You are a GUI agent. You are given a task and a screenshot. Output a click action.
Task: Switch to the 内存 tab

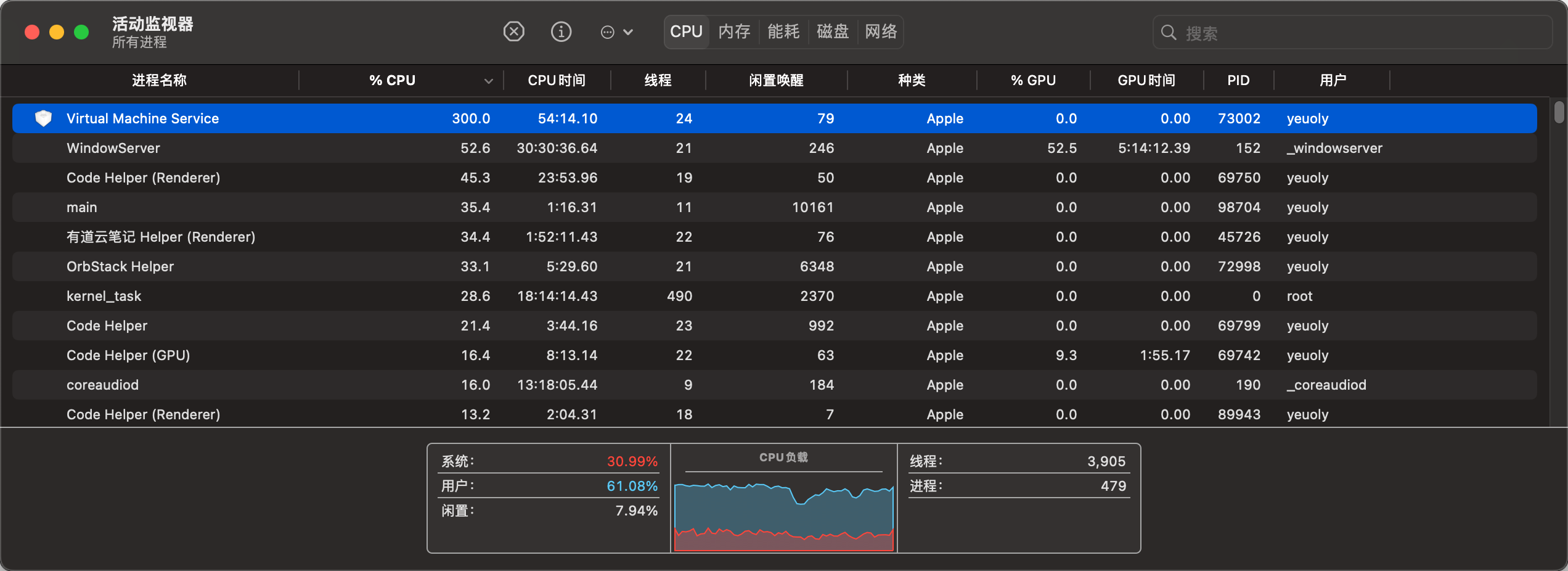(734, 31)
